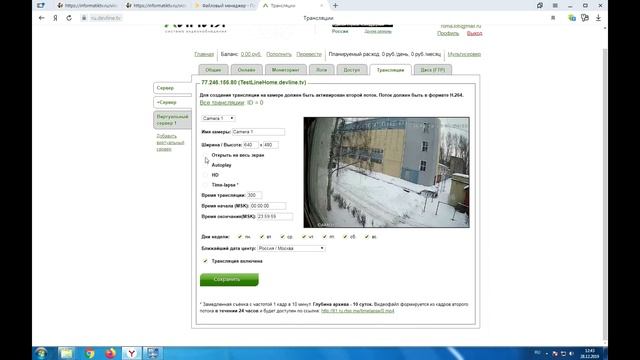Open the 'Россия / Москва' data center dropdown
The width and height of the screenshot is (640, 360).
[291, 248]
